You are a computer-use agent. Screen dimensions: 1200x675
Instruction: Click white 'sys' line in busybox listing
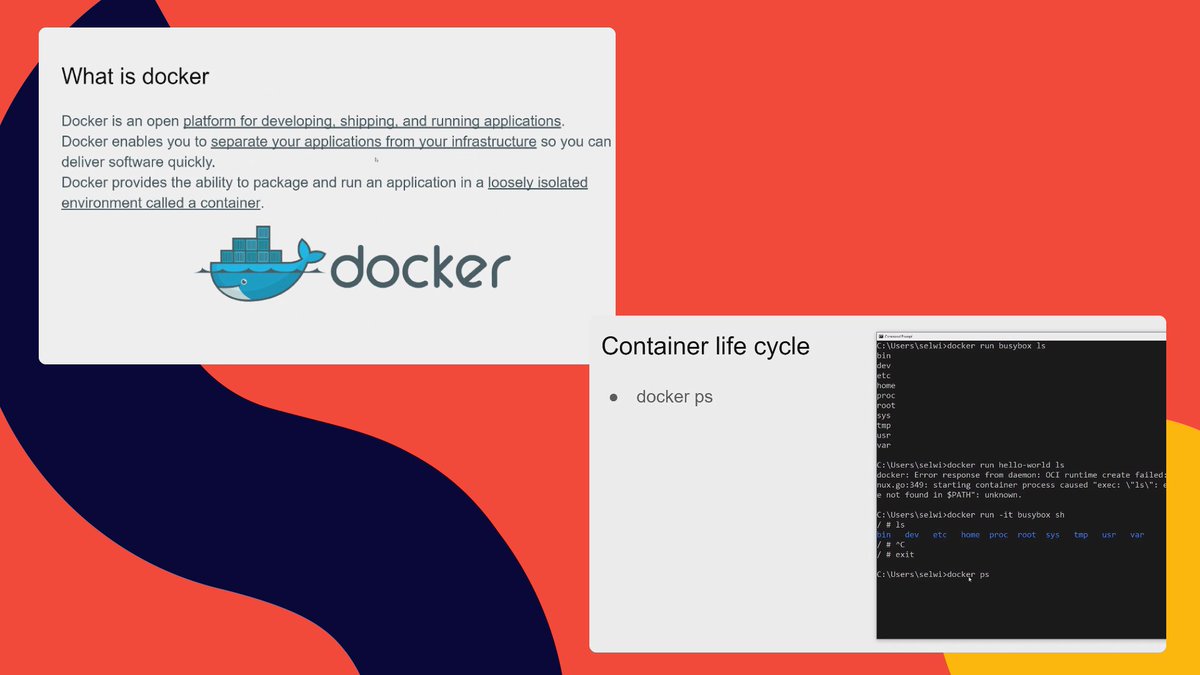click(x=883, y=415)
